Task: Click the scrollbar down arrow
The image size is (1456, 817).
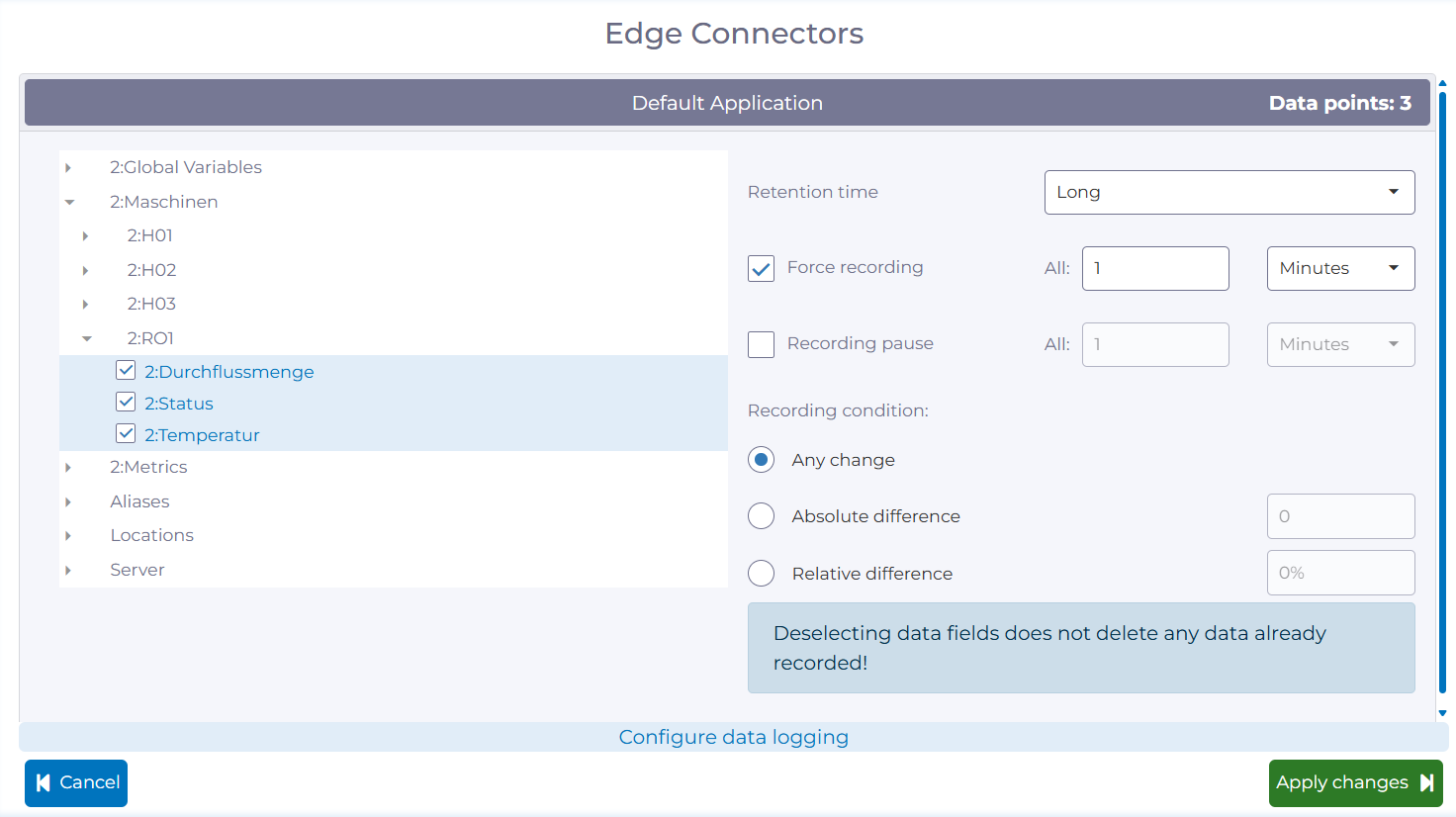Action: 1442,712
